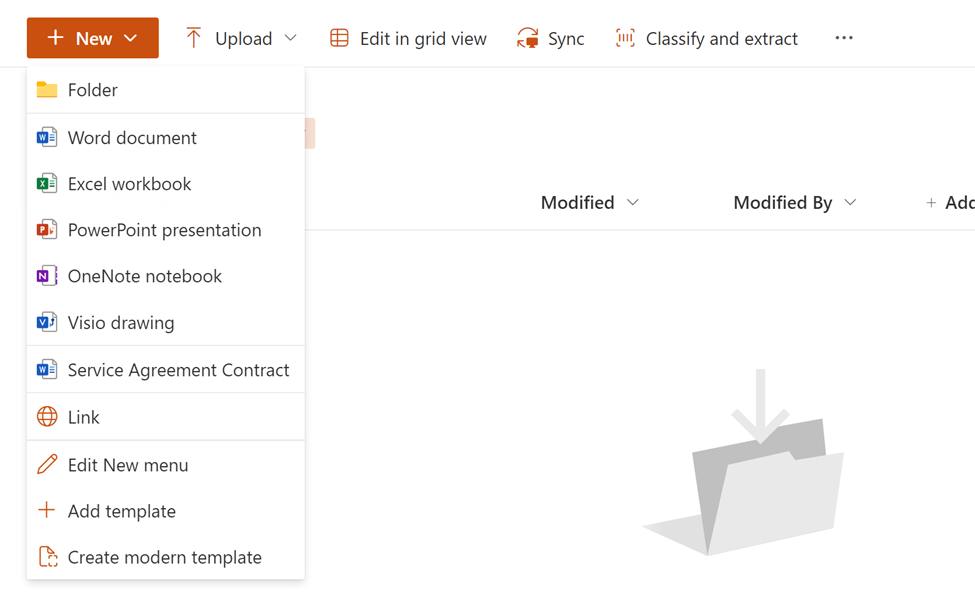Screen dimensions: 975x605
Task: Open the Modified column dropdown
Action: [633, 203]
